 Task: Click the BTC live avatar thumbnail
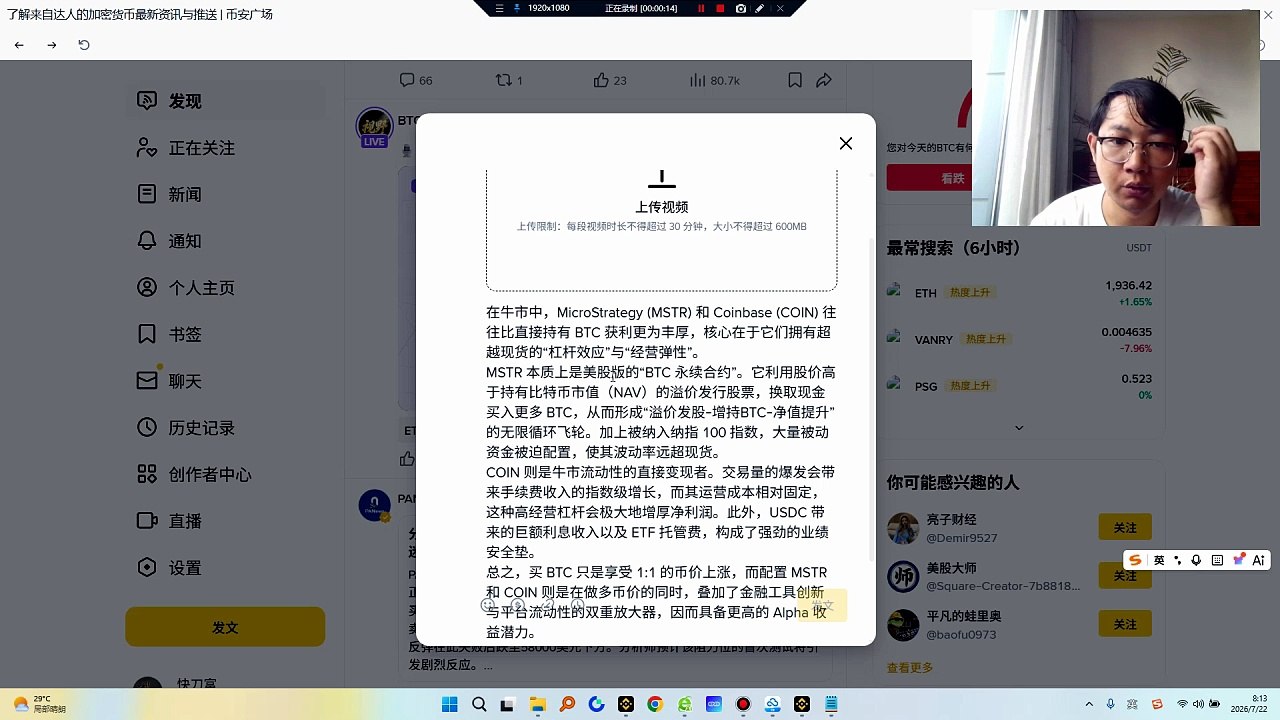point(375,127)
